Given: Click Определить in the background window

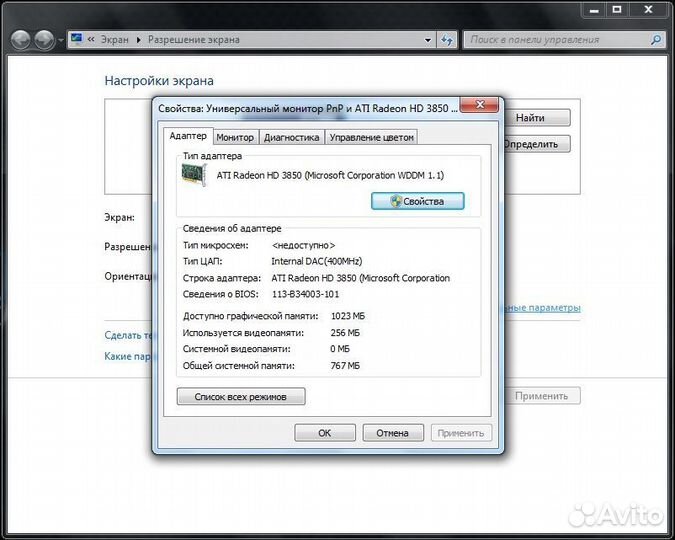Looking at the screenshot, I should click(536, 144).
